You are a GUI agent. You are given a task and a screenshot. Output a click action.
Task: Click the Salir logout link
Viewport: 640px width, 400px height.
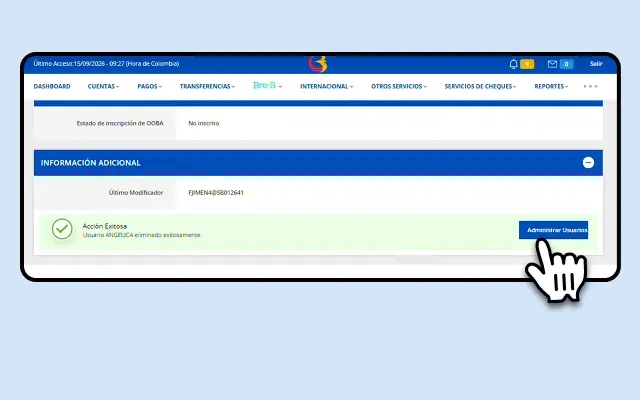(596, 64)
